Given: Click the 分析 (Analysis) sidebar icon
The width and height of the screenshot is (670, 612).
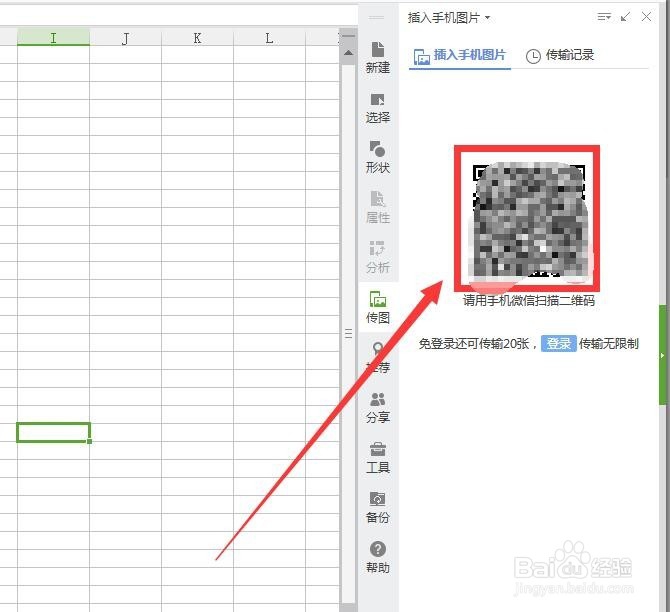Looking at the screenshot, I should (x=378, y=258).
